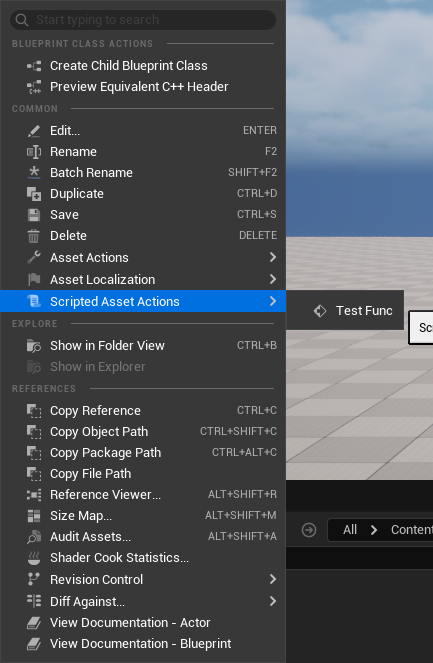
Task: Click the Test Func function icon
Action: (x=320, y=311)
